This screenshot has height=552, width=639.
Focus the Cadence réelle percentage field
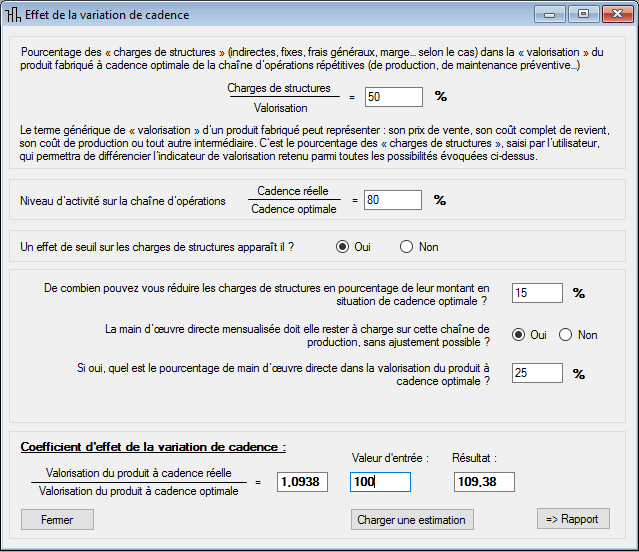[393, 200]
